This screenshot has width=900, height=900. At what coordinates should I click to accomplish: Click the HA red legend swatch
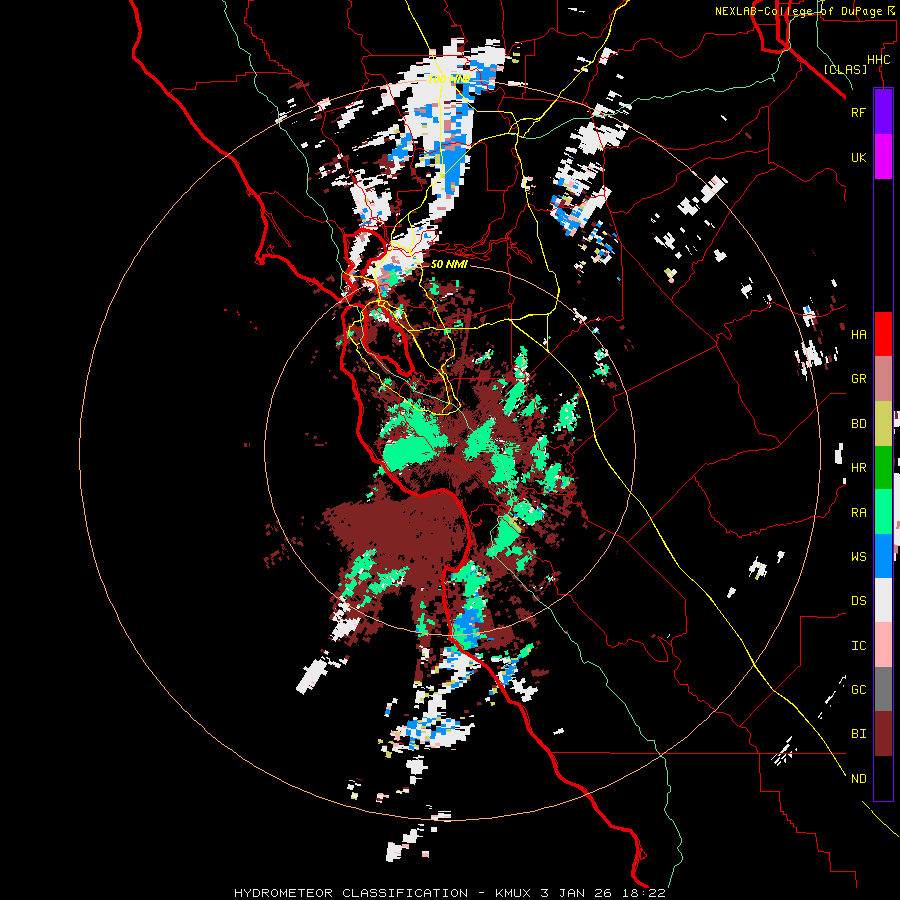pos(883,334)
